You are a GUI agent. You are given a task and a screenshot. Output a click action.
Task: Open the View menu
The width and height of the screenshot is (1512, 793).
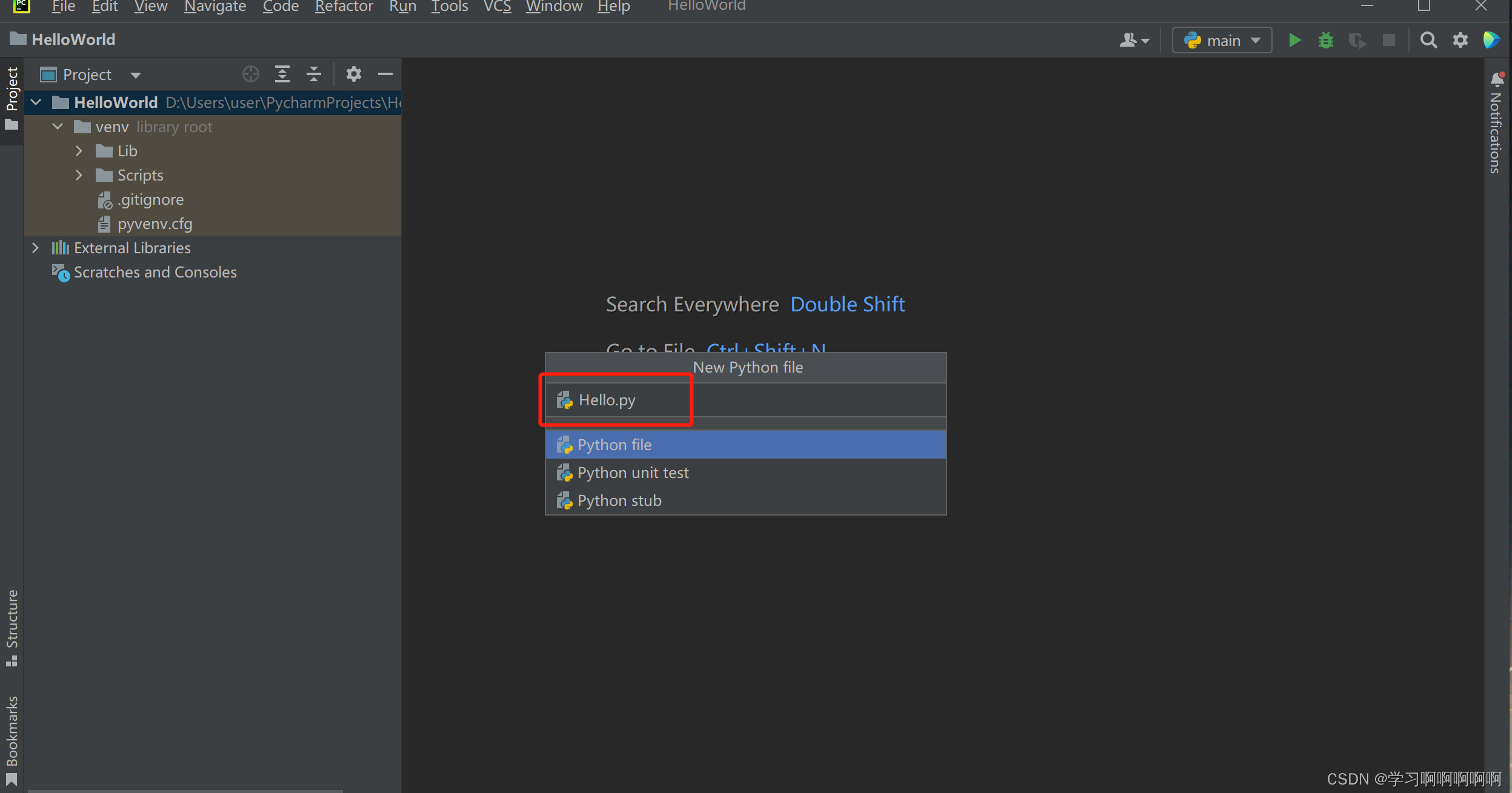click(x=151, y=7)
